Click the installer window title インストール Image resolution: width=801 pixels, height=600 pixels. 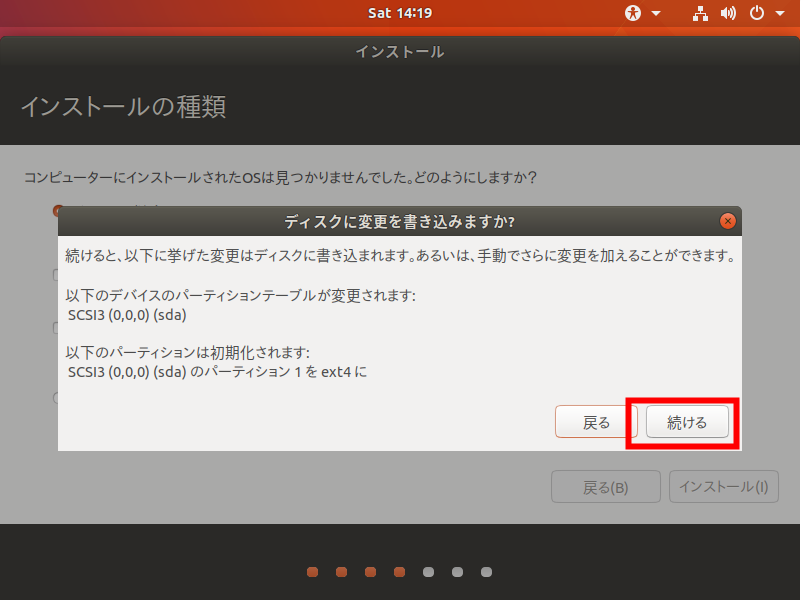click(x=399, y=52)
